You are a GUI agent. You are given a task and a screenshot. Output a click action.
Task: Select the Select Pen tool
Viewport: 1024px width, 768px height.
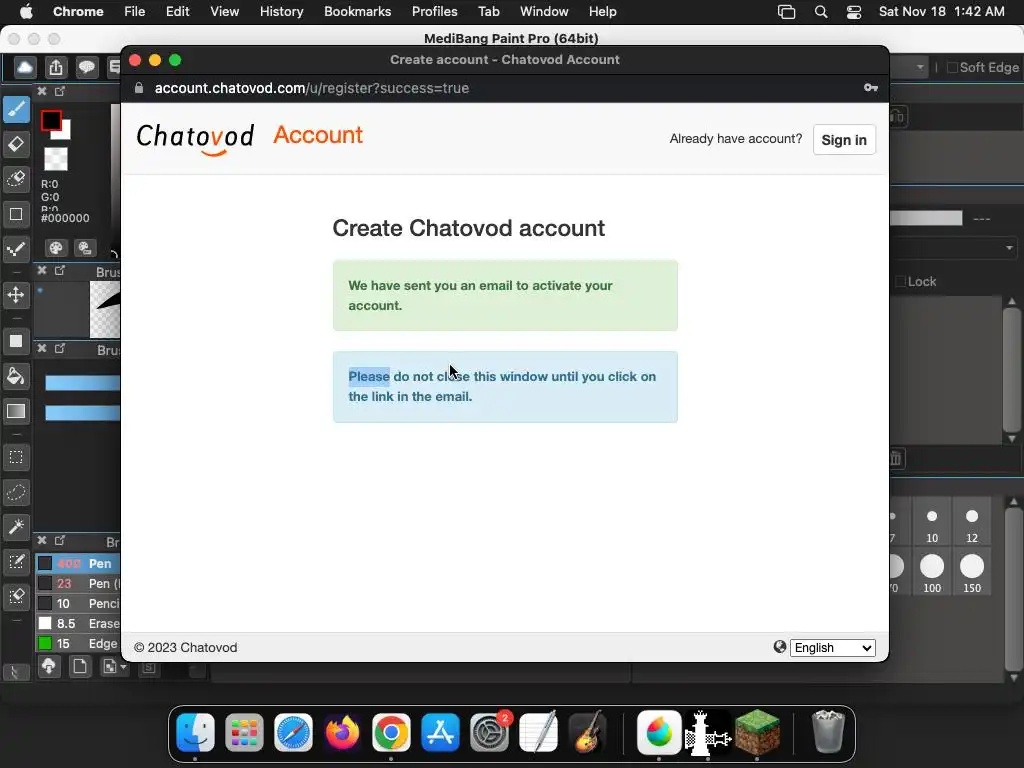(16, 561)
